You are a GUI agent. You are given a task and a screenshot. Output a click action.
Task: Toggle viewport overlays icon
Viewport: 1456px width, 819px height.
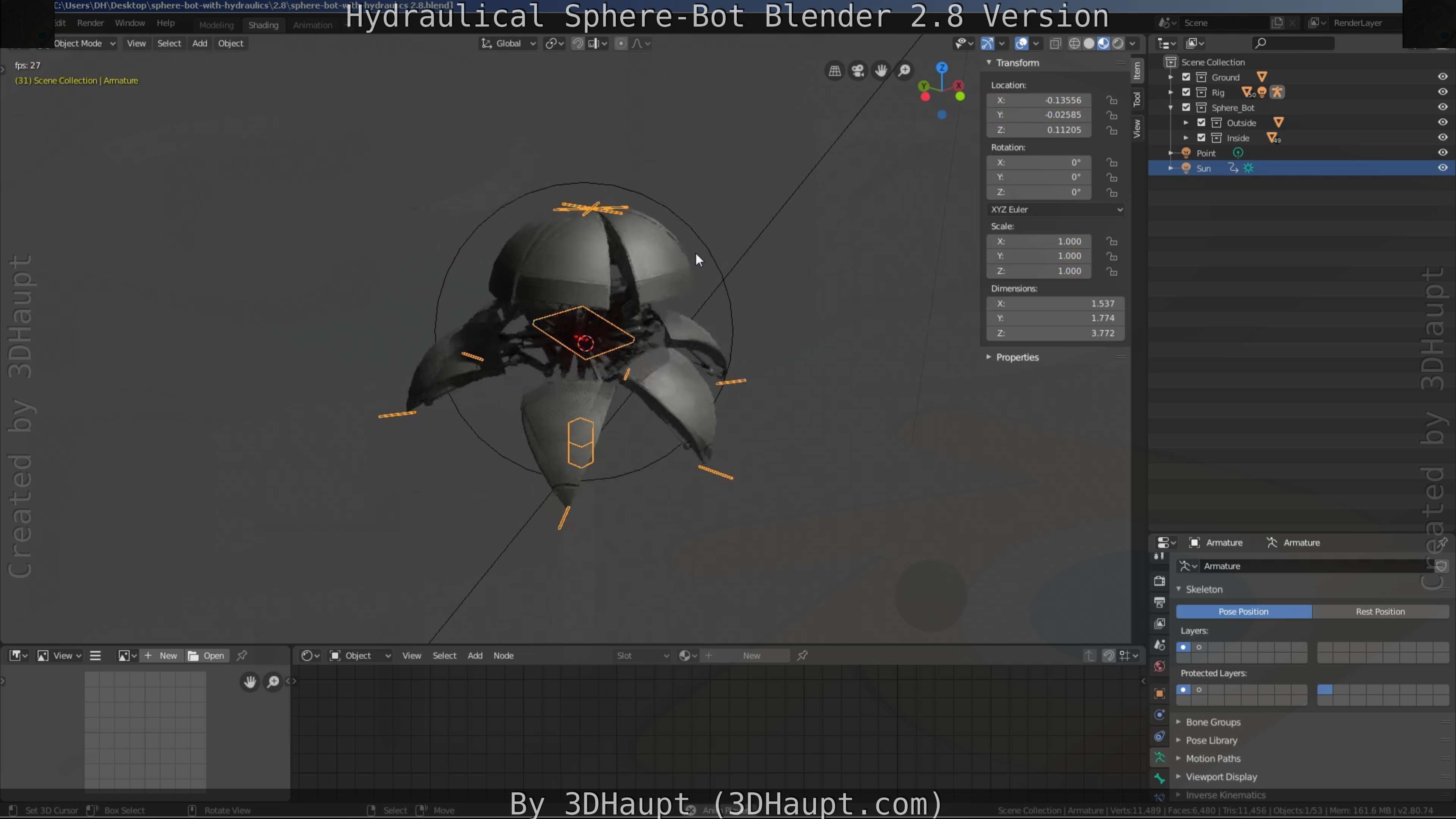[1021, 44]
